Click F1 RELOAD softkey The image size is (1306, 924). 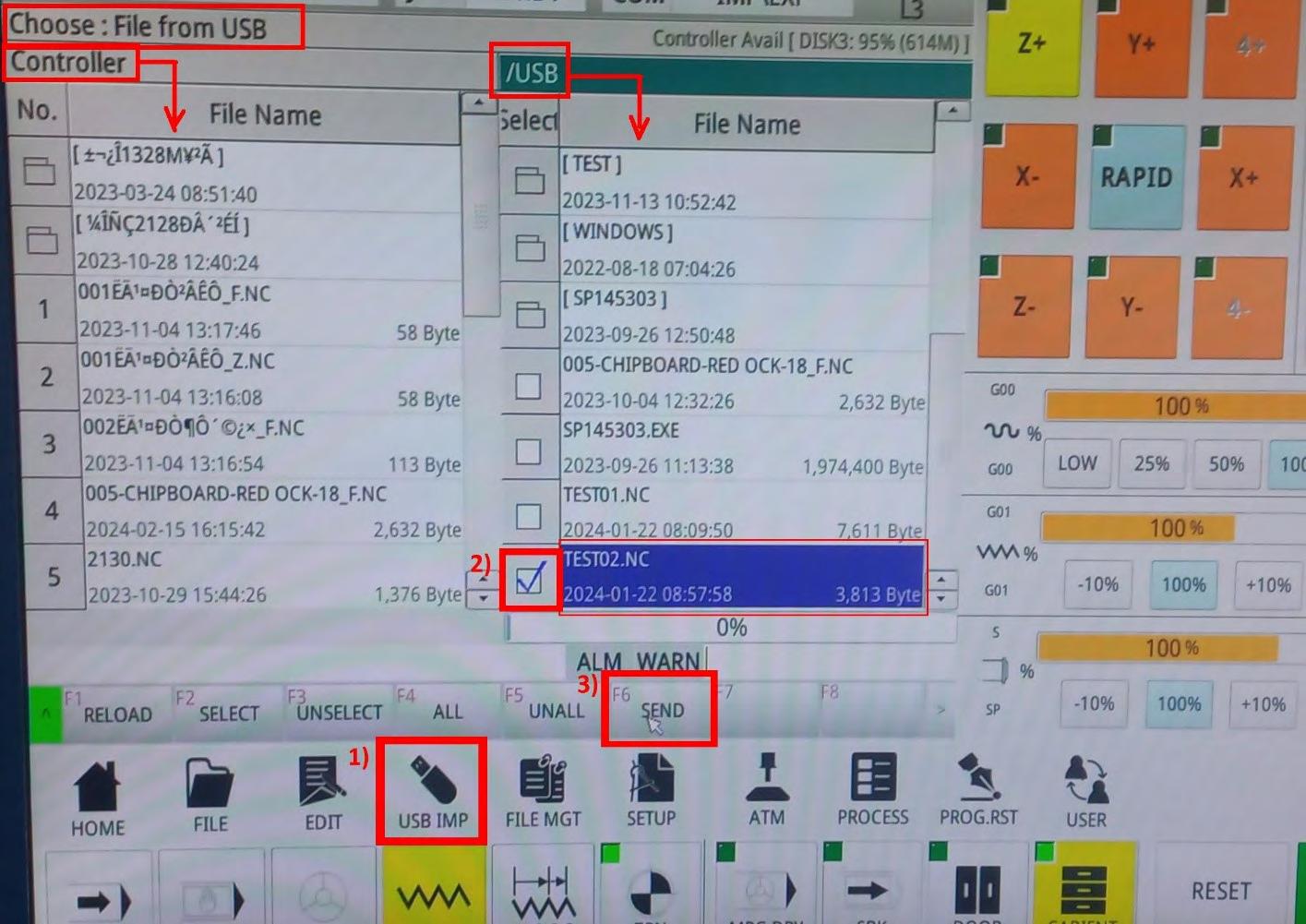(x=117, y=712)
